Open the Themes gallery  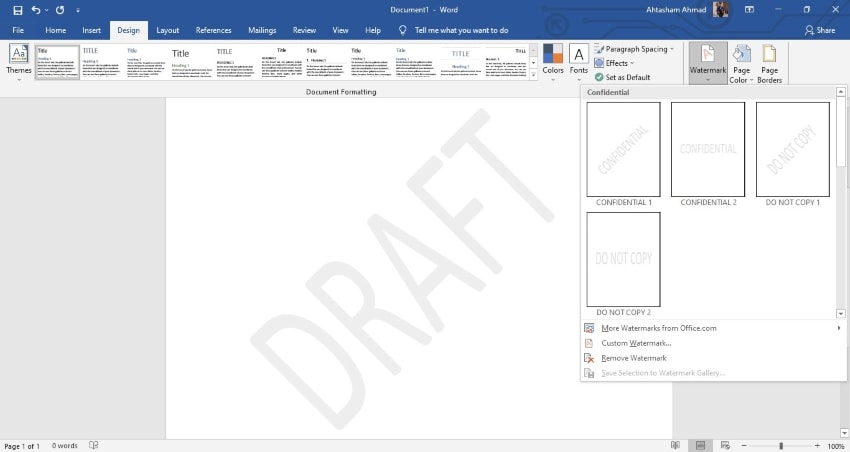pyautogui.click(x=19, y=63)
